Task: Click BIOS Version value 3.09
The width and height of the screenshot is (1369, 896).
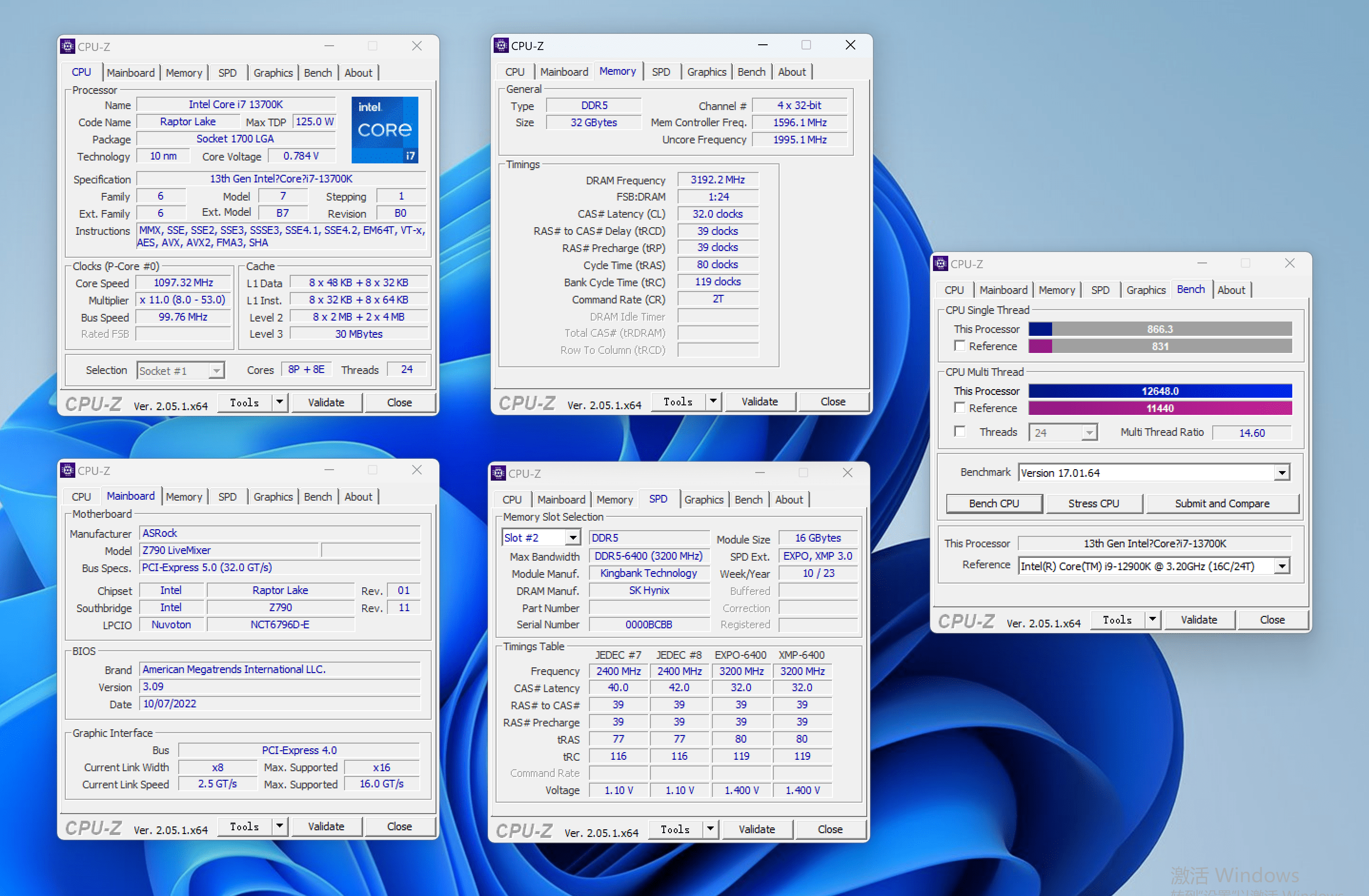Action: tap(280, 687)
